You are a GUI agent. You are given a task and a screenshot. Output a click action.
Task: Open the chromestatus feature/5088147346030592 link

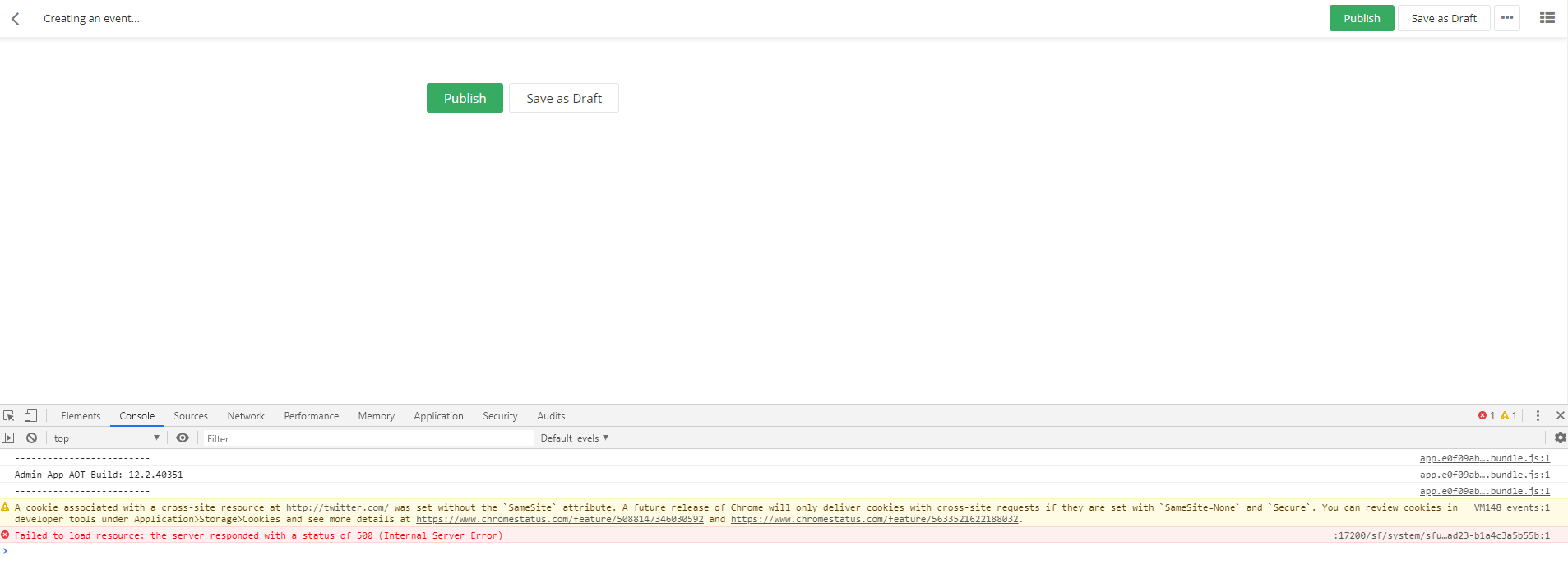pos(559,519)
